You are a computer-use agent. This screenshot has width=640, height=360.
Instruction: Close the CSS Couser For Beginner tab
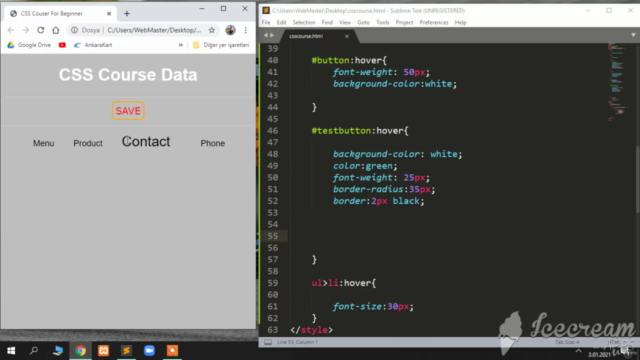109,13
